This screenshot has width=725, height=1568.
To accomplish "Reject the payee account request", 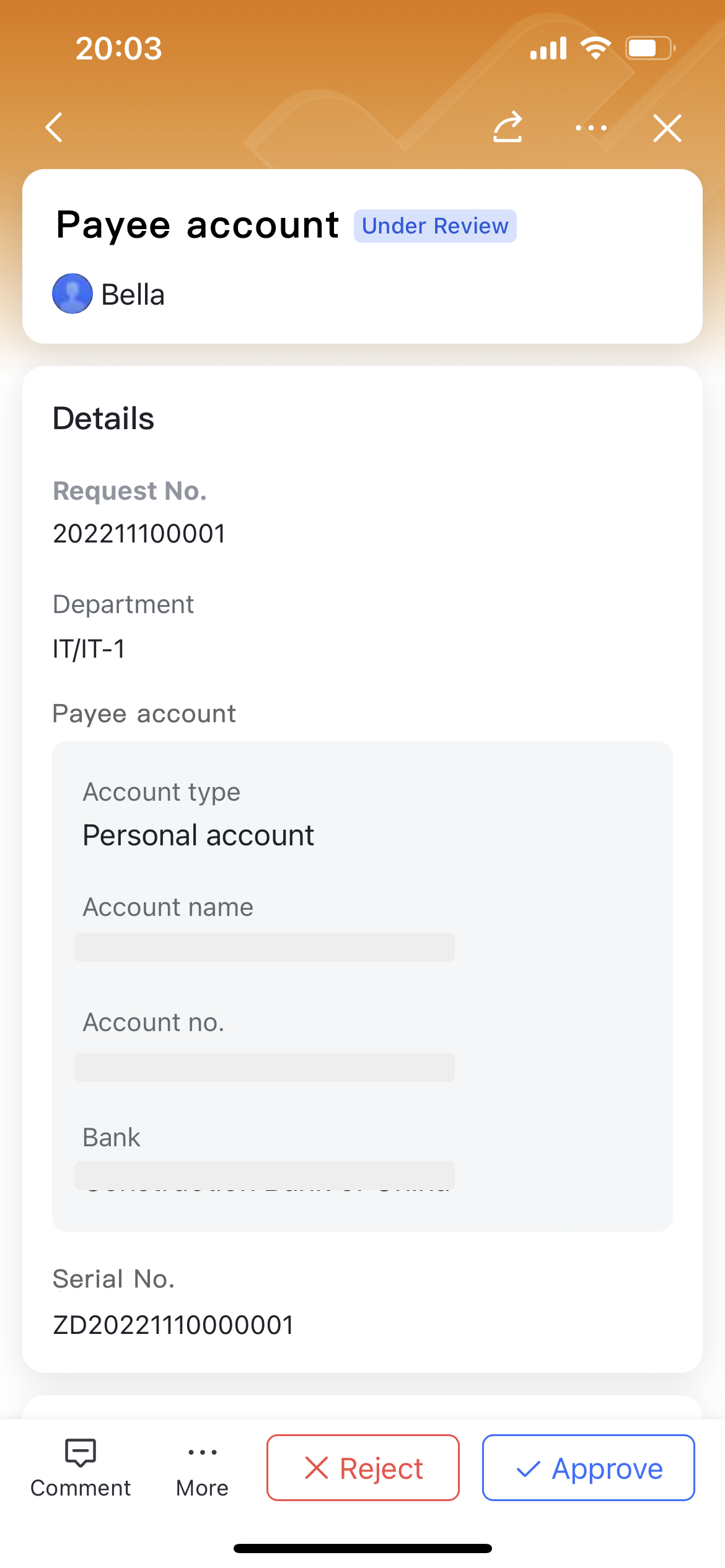I will [x=362, y=1467].
